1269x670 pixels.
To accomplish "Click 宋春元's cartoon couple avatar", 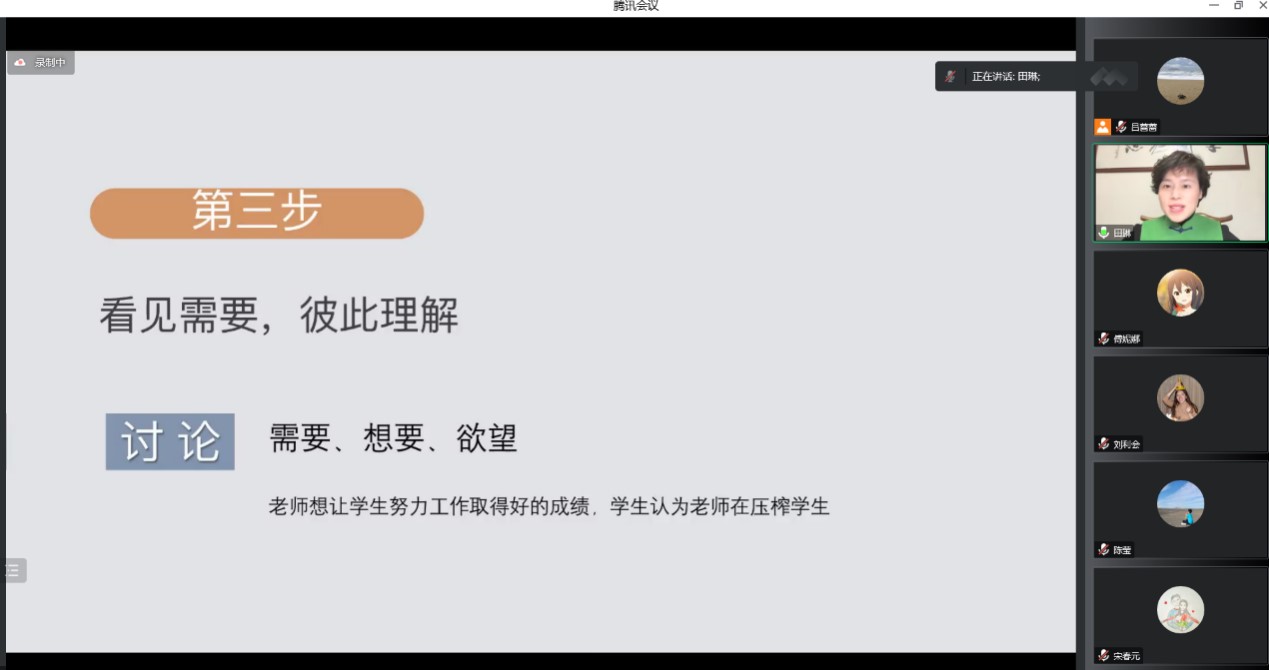I will tap(1180, 610).
